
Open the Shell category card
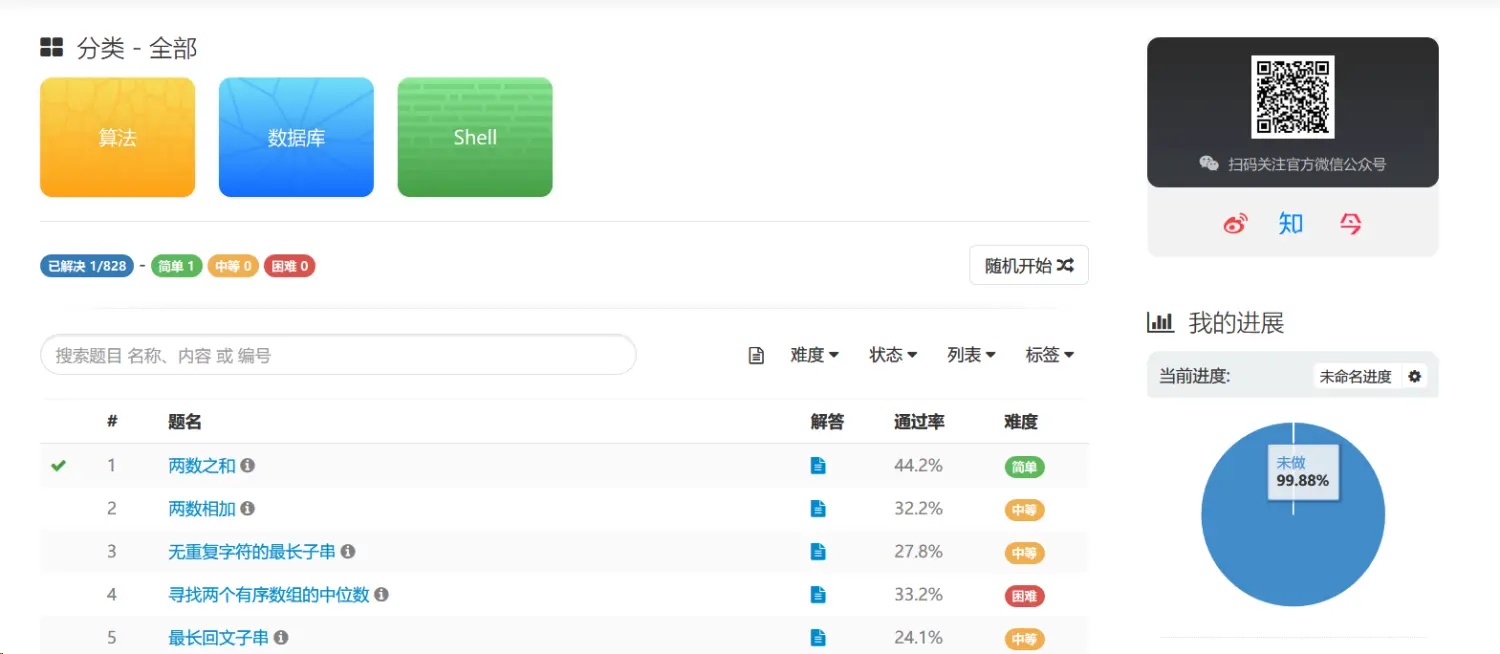[x=475, y=137]
